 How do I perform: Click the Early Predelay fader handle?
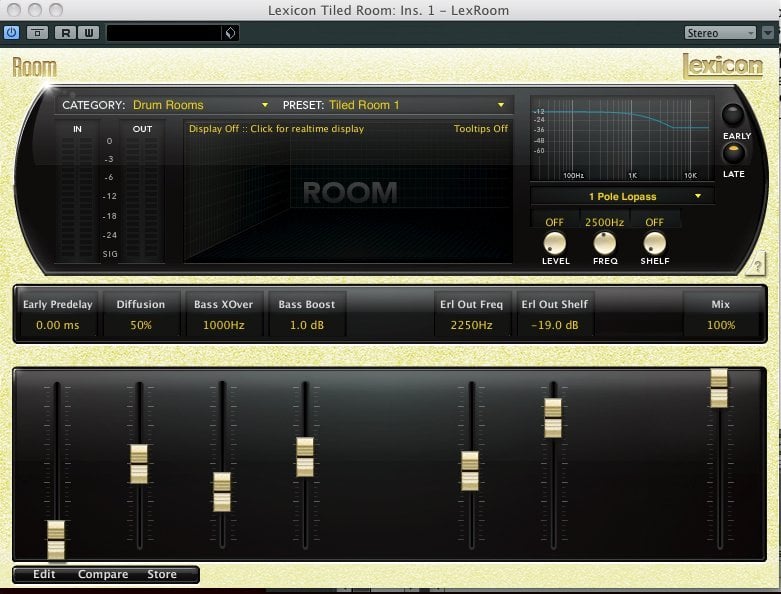[56, 540]
